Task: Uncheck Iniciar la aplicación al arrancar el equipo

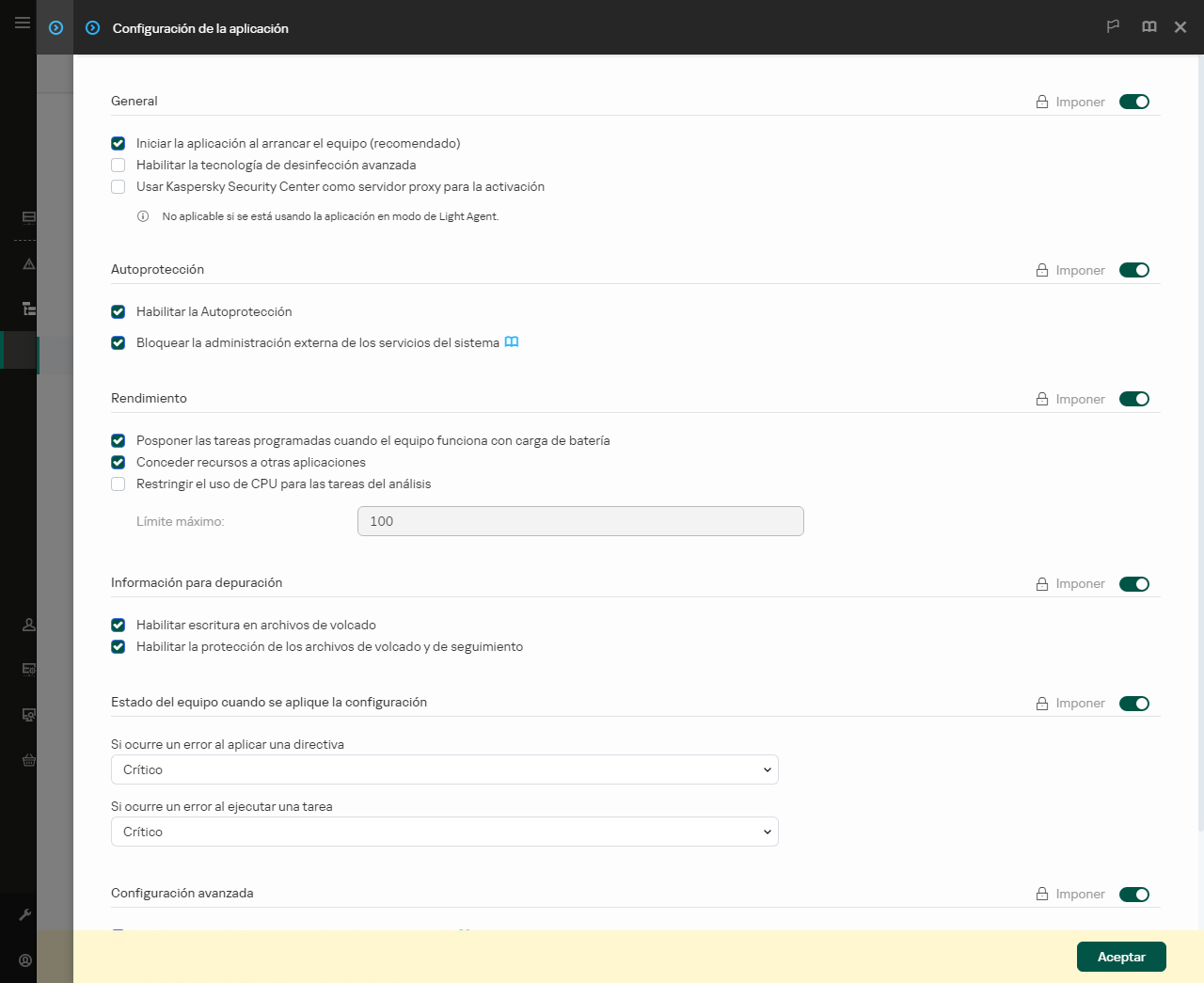Action: (x=118, y=143)
